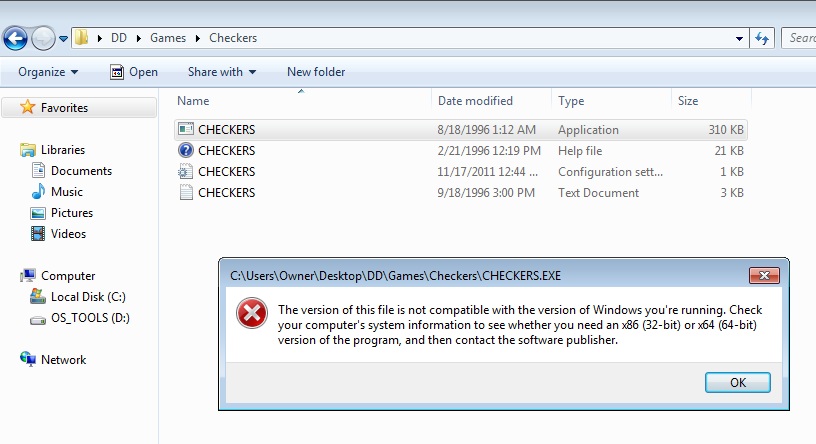Click the Text Document type text
Viewport: 816px width, 444px height.
click(x=598, y=193)
